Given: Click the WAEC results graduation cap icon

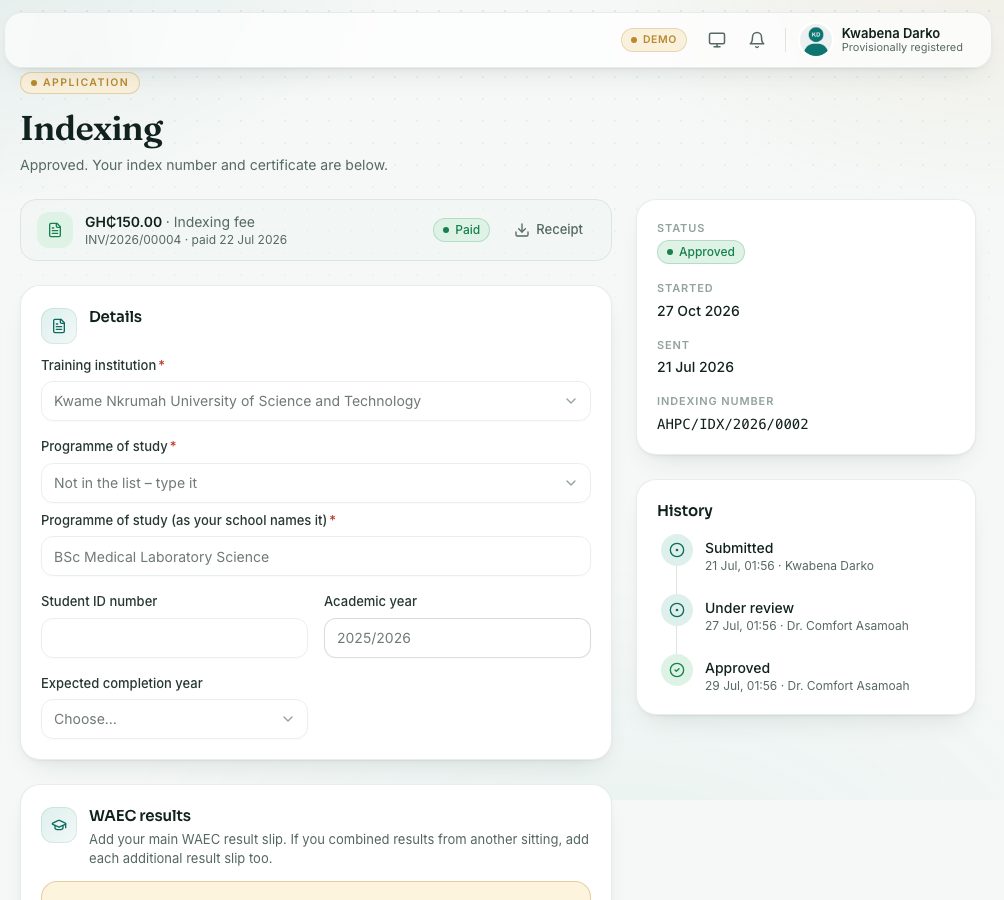Looking at the screenshot, I should pos(59,825).
